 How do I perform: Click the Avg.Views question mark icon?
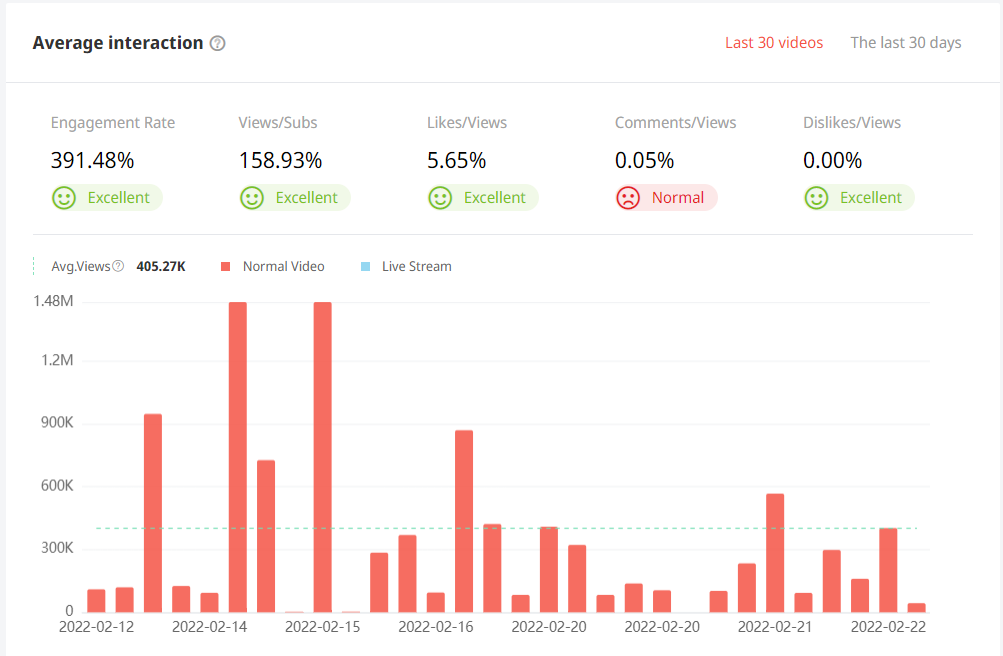pyautogui.click(x=118, y=266)
